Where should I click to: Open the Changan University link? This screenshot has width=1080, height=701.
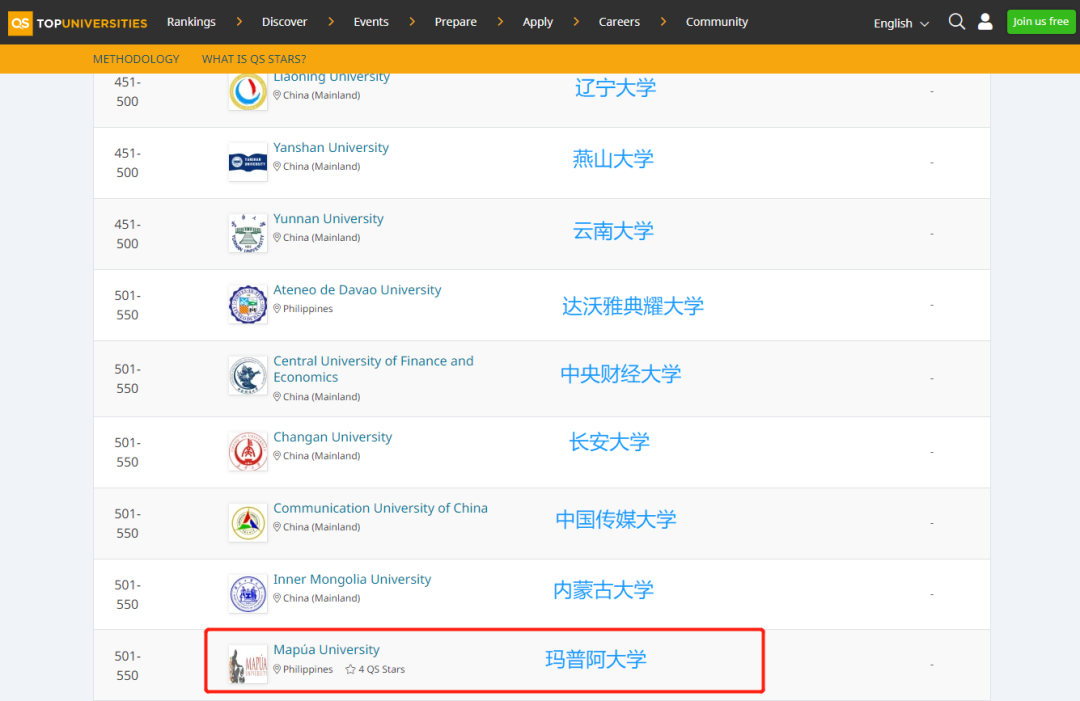[333, 437]
